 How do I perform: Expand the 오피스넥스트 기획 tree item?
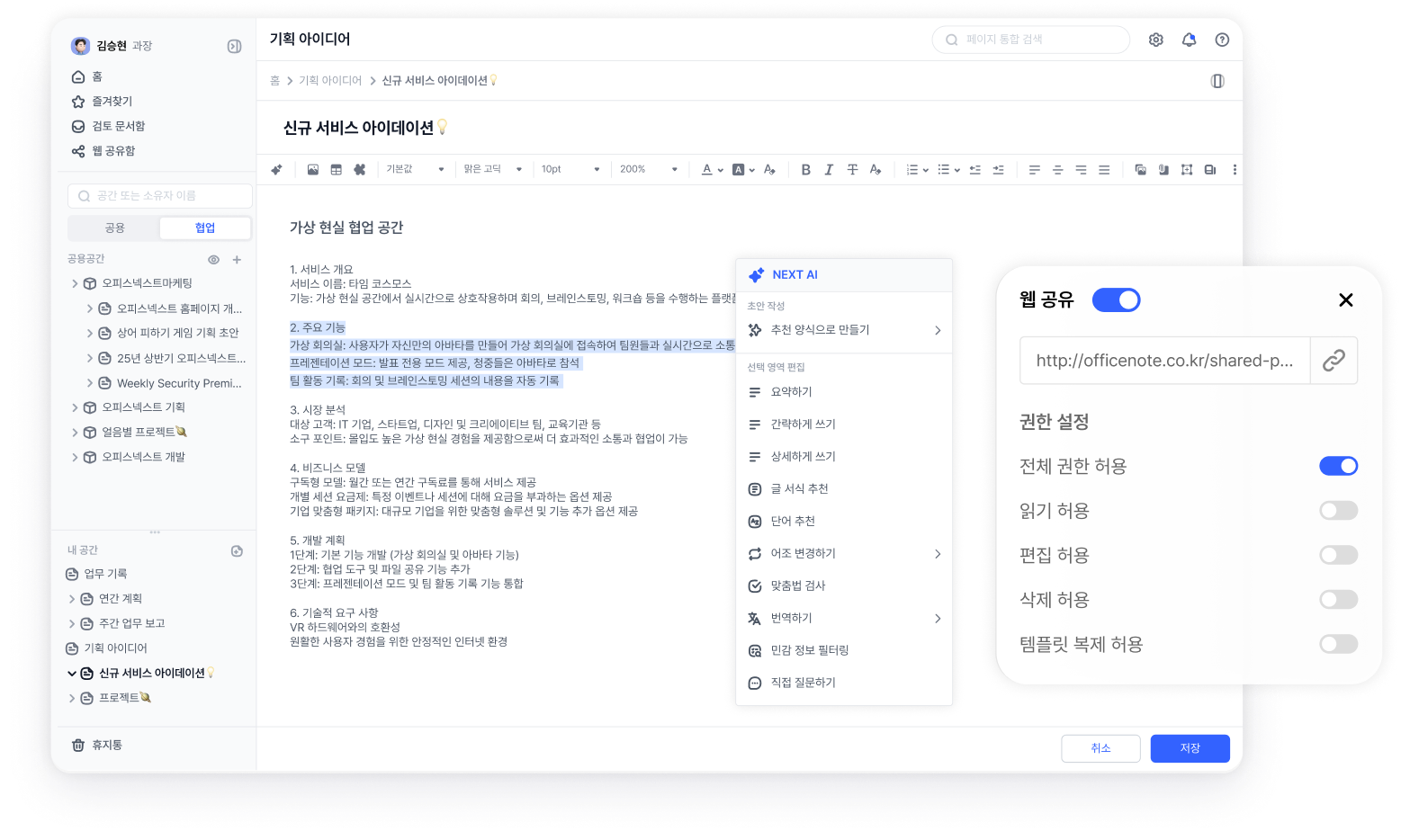[76, 407]
